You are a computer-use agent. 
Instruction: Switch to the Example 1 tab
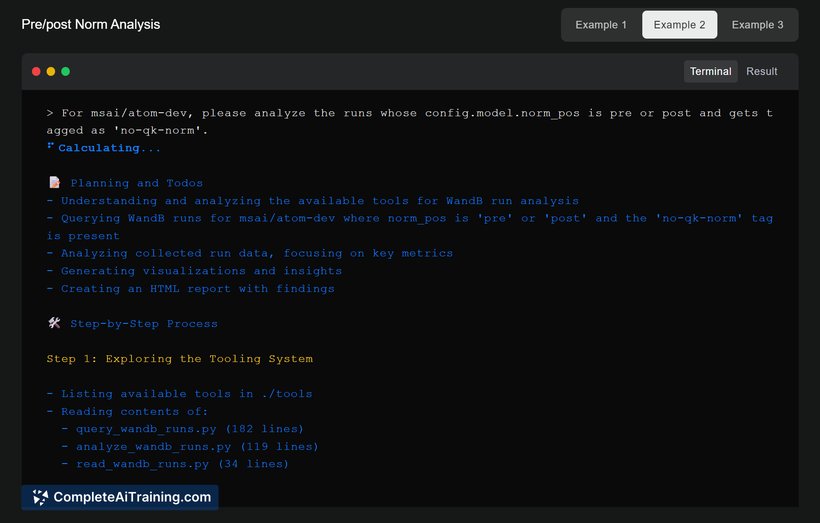[601, 25]
